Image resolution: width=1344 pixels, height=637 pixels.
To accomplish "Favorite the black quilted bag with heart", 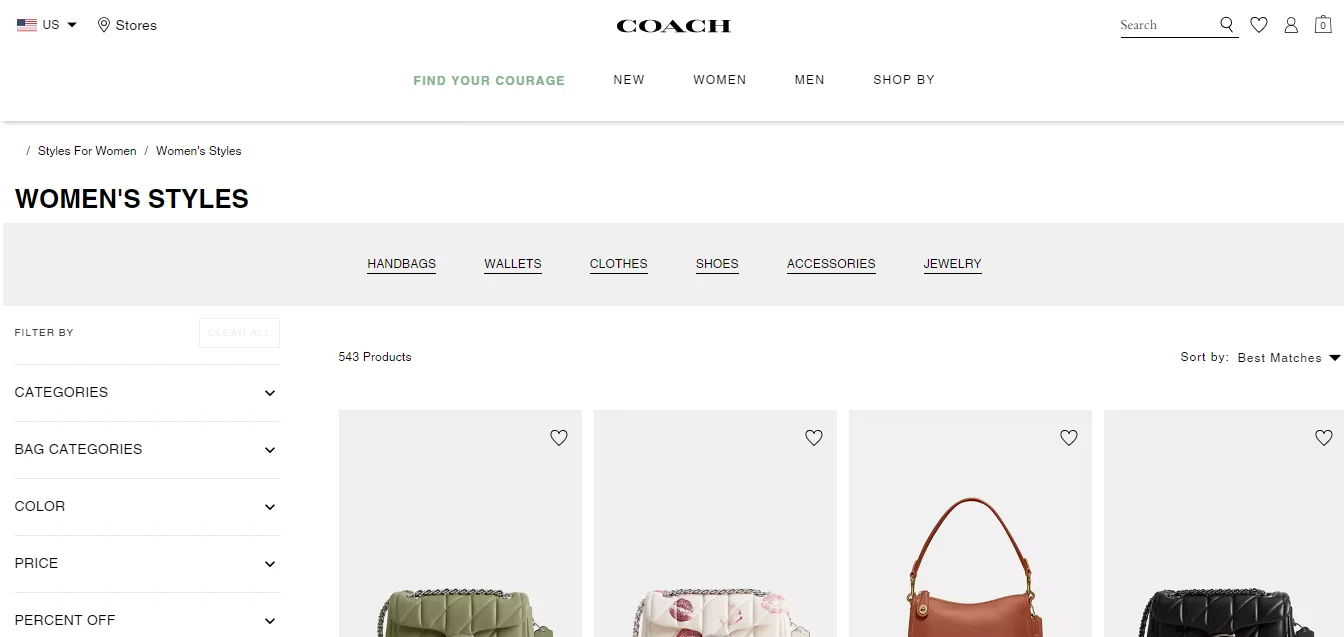I will tap(1324, 437).
